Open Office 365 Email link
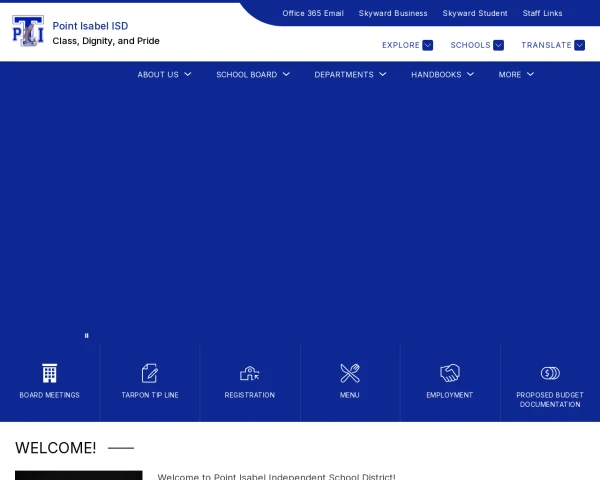 click(313, 13)
